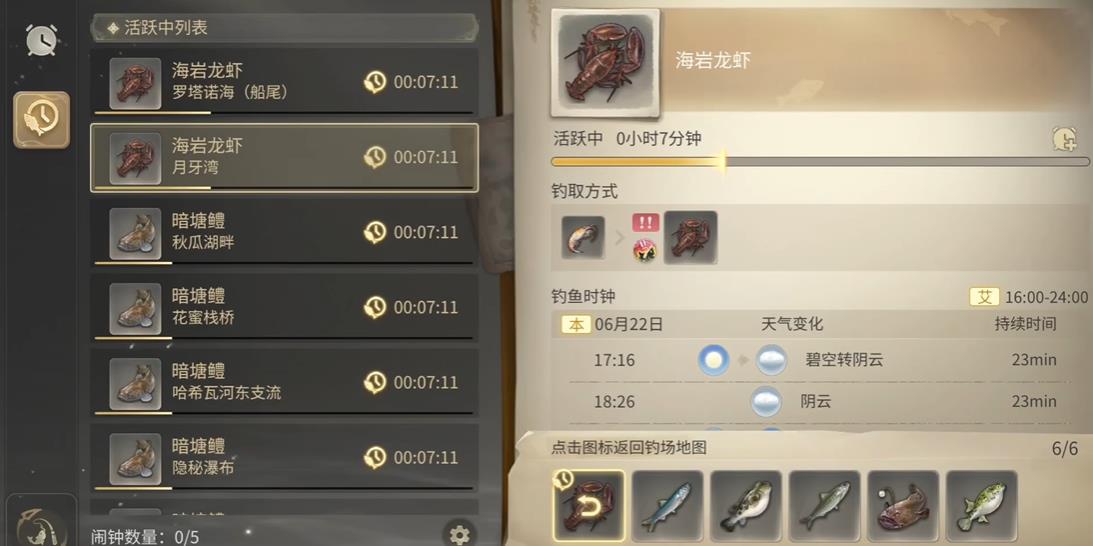Open the alarm clock sidebar tab
The width and height of the screenshot is (1093, 546).
(x=41, y=39)
